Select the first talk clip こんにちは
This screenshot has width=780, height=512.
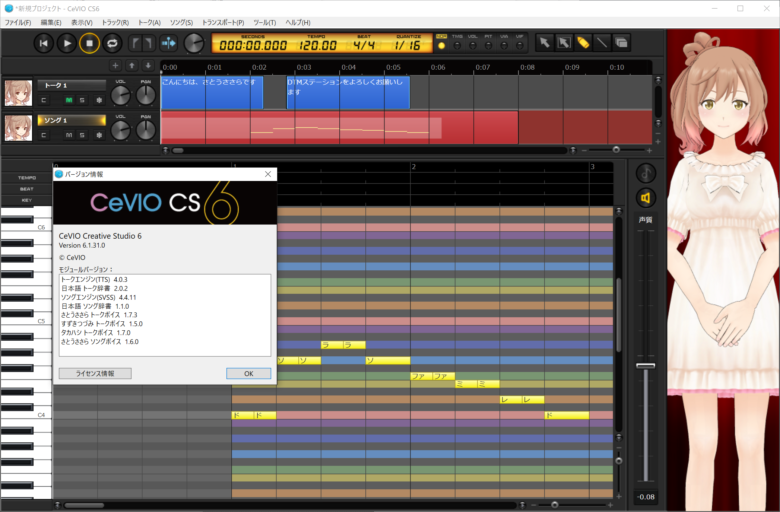point(212,93)
